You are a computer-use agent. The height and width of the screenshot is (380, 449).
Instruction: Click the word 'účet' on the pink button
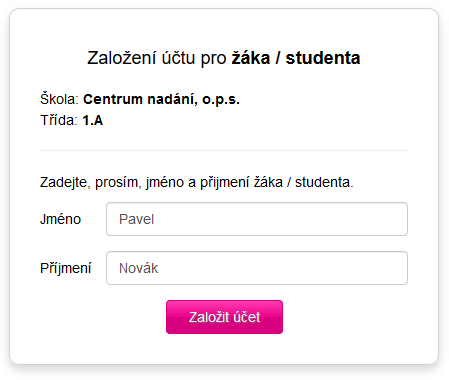point(247,317)
